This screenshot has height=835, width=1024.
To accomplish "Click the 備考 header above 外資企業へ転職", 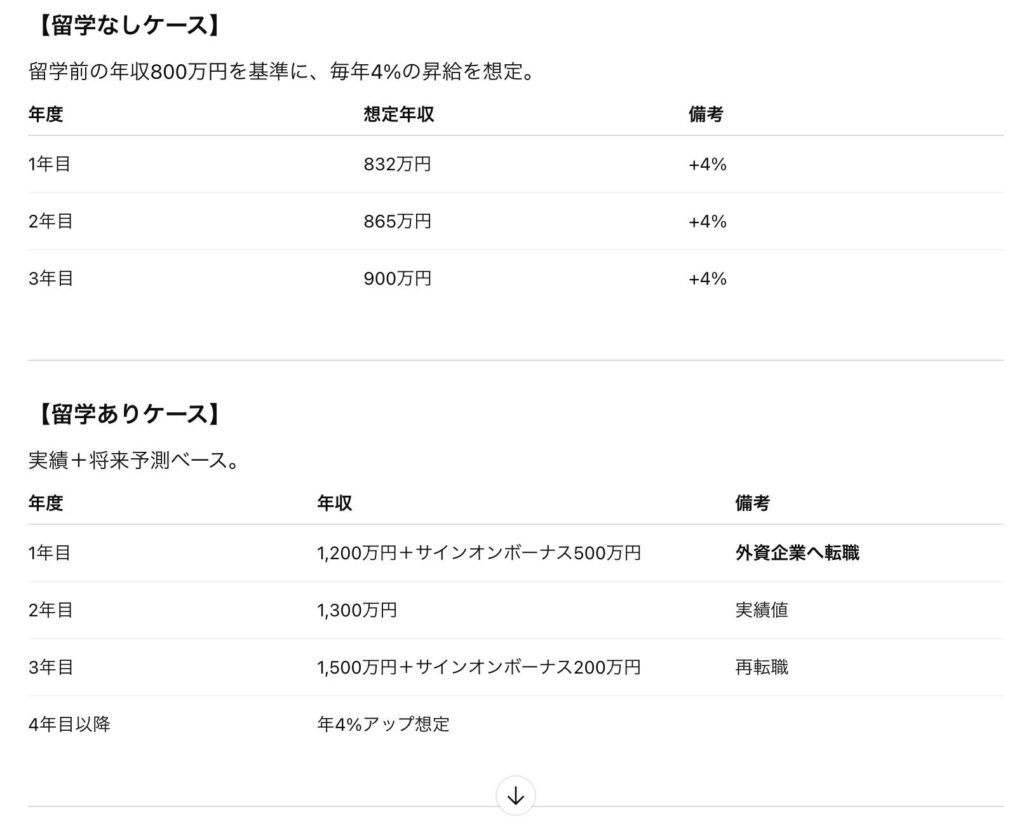I will click(x=752, y=503).
